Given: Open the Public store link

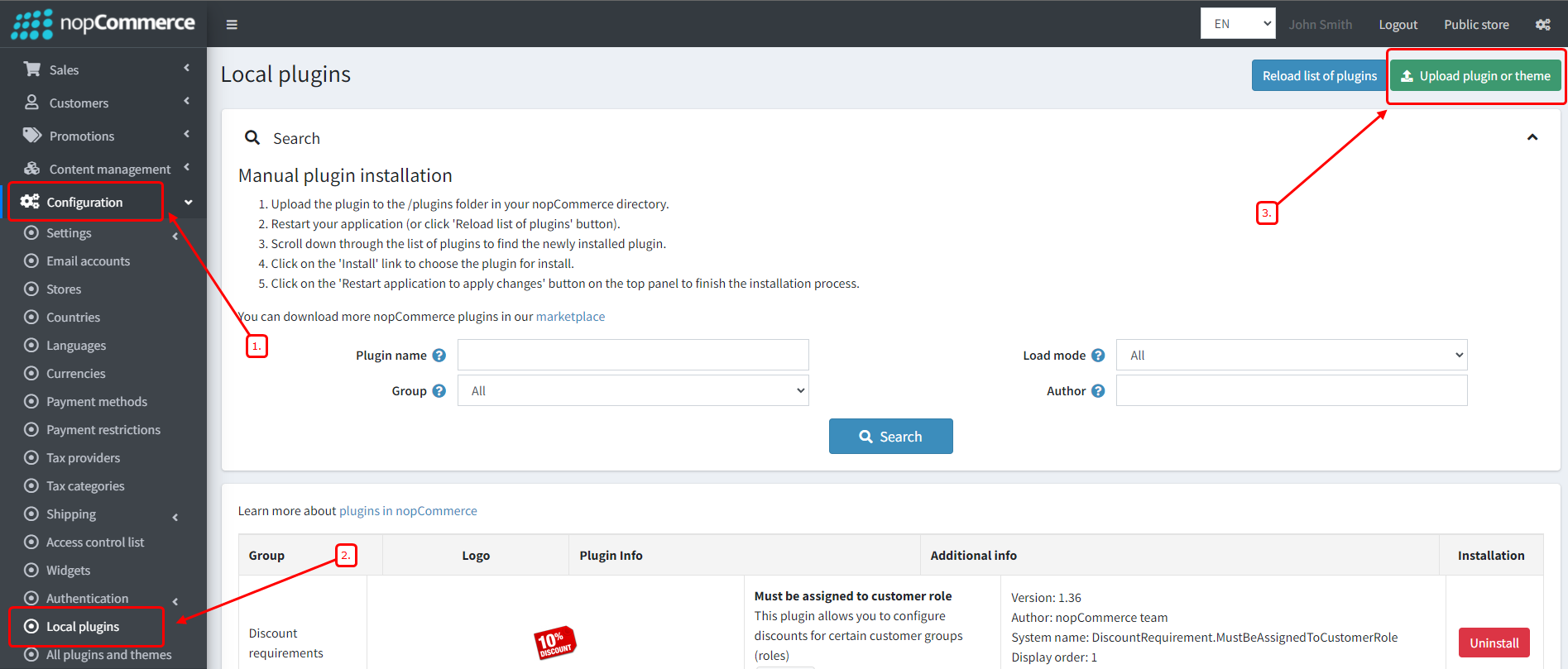Looking at the screenshot, I should (1476, 25).
